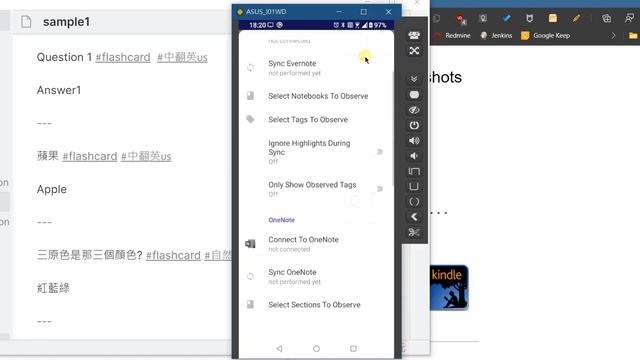The image size is (640, 360).
Task: Toggle Only Show Observed Tags switch
Action: pos(379,189)
